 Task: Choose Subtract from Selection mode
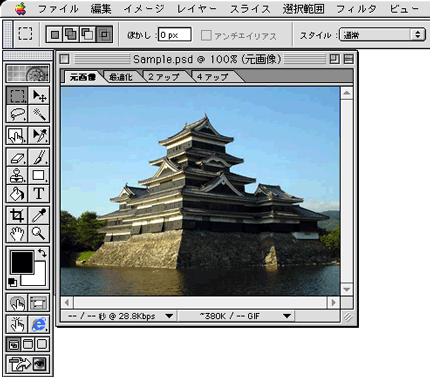pos(87,34)
